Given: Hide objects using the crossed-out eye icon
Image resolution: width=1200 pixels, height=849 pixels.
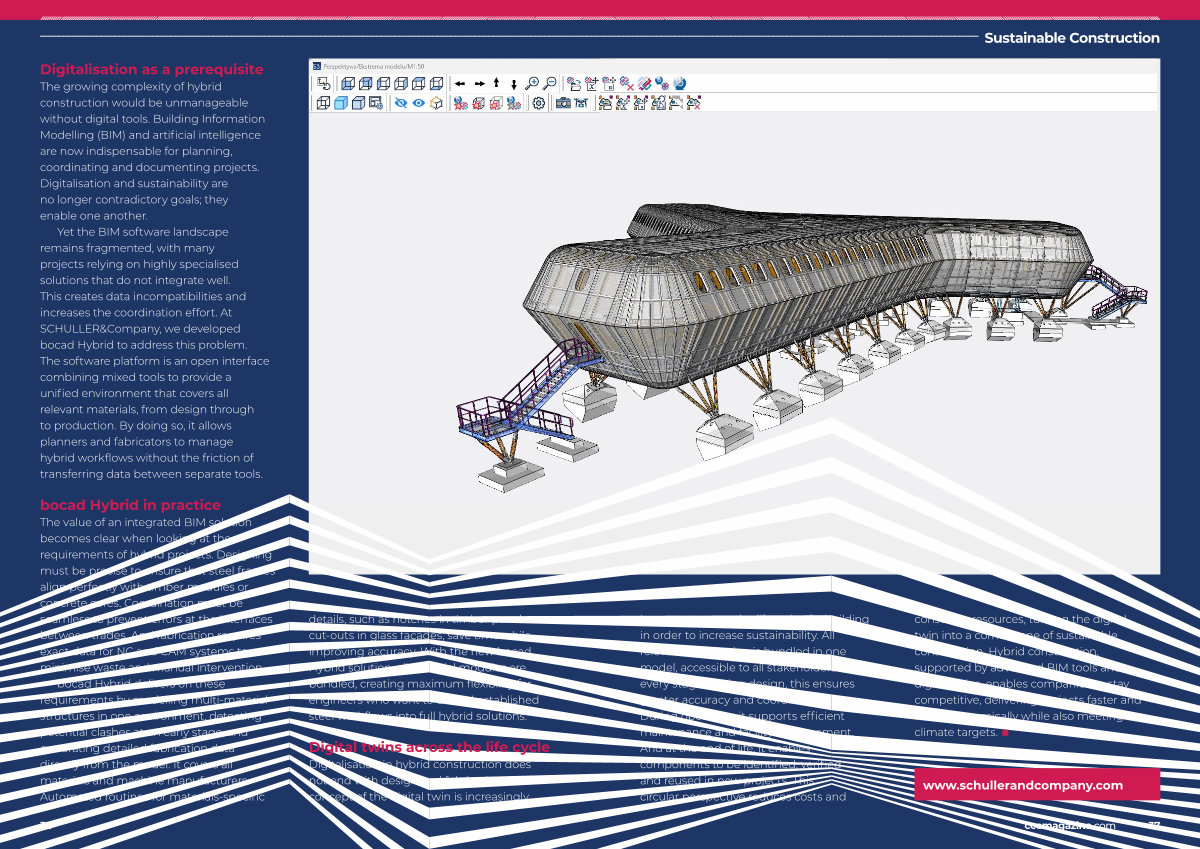Looking at the screenshot, I should pos(400,103).
